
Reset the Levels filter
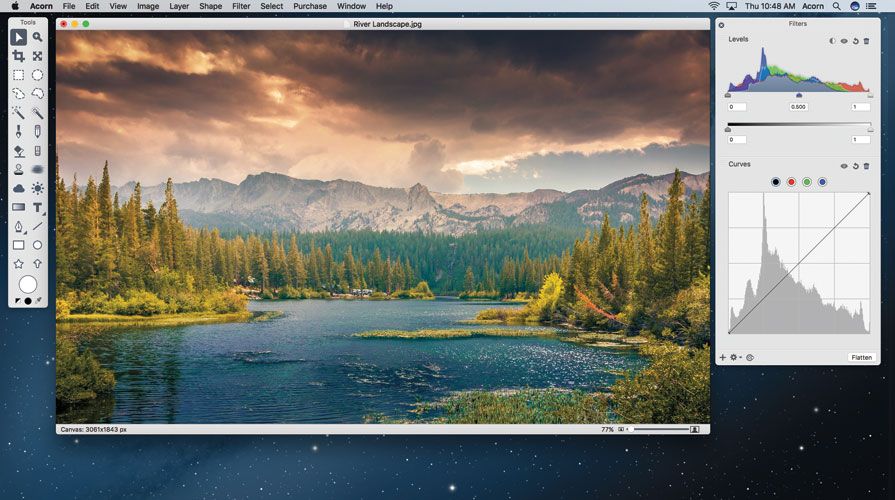point(856,41)
